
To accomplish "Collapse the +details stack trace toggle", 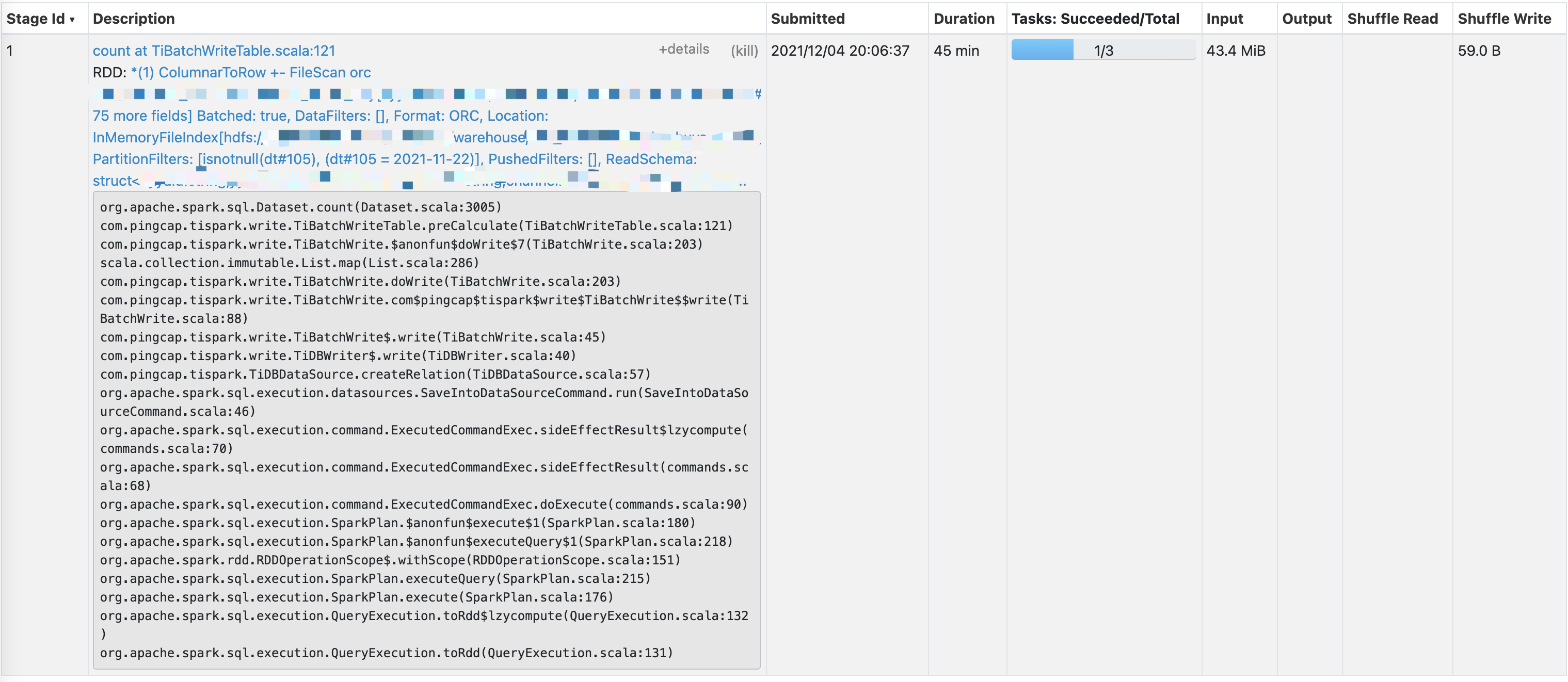I will coord(683,50).
